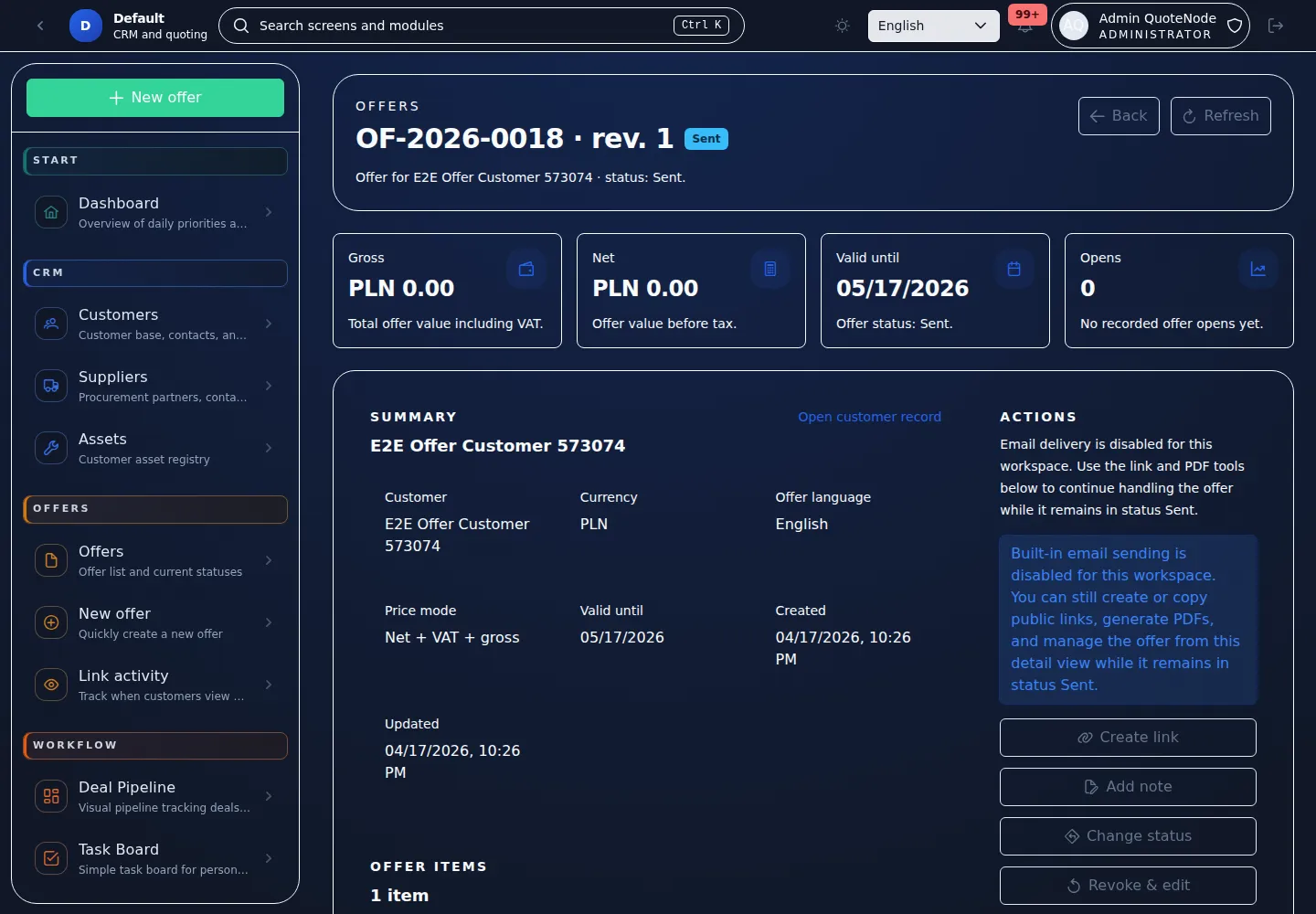The image size is (1316, 914).
Task: Click the Change status button
Action: (x=1128, y=836)
